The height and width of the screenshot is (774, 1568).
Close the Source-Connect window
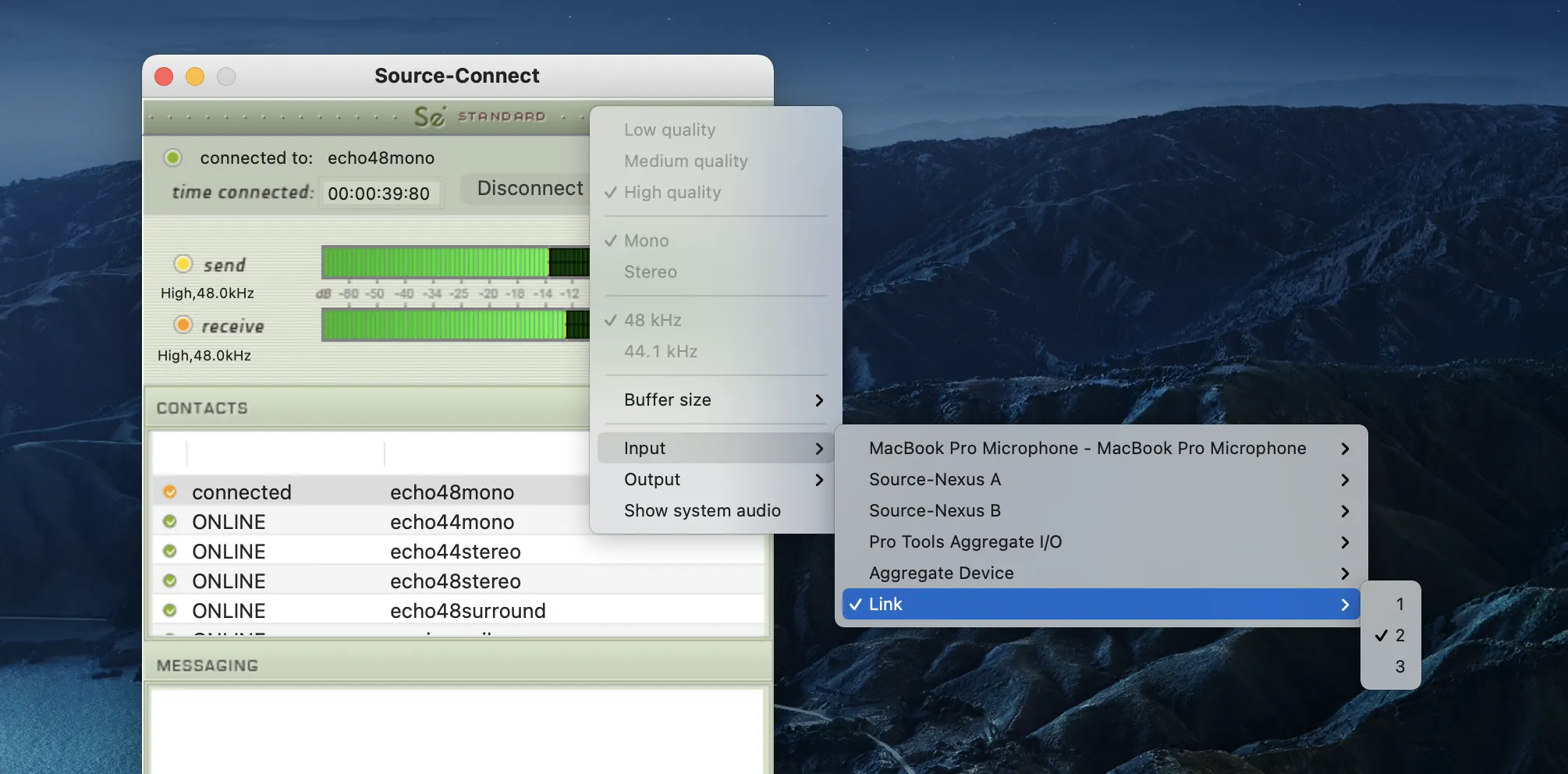[x=164, y=76]
